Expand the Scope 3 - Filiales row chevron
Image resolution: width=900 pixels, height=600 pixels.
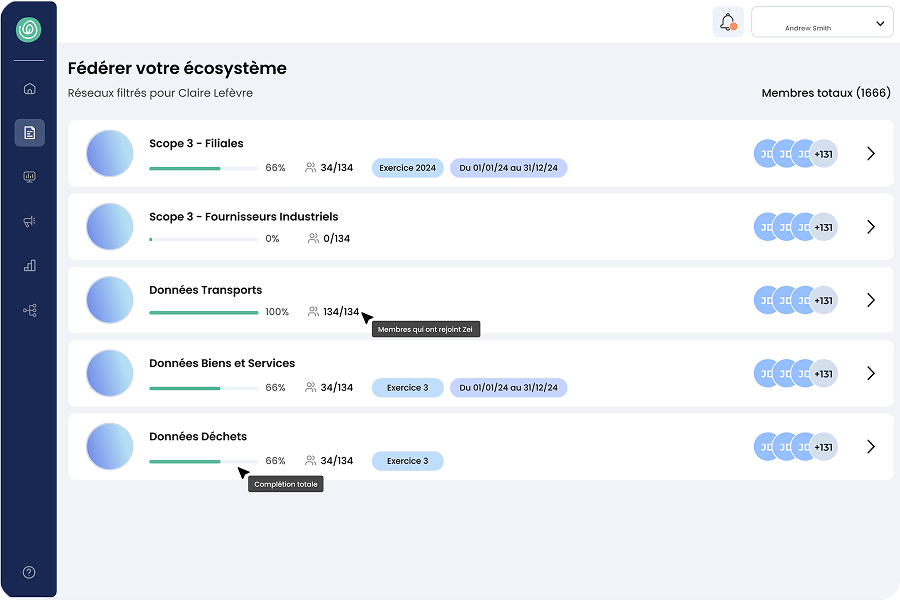point(870,153)
